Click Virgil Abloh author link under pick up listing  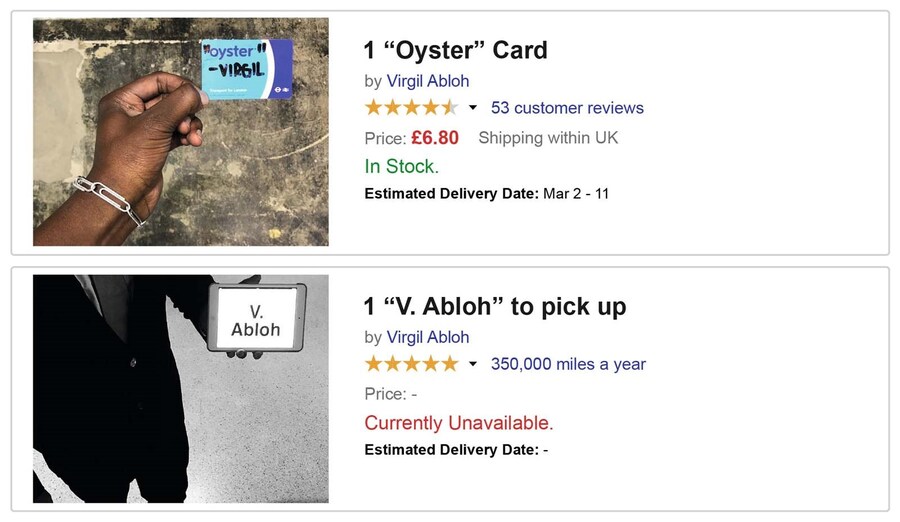tap(427, 337)
